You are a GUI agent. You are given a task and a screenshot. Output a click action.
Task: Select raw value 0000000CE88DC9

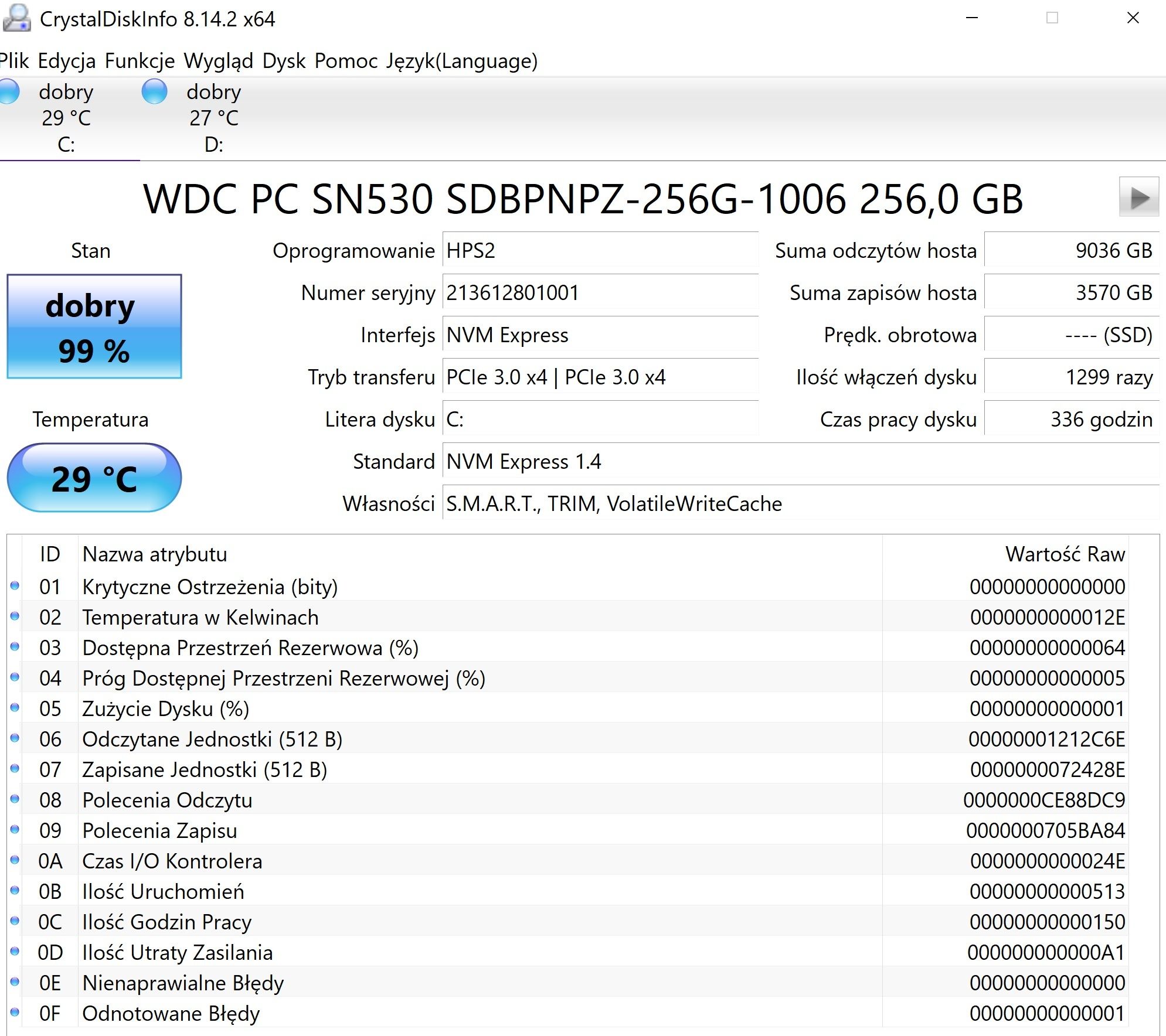[1045, 800]
